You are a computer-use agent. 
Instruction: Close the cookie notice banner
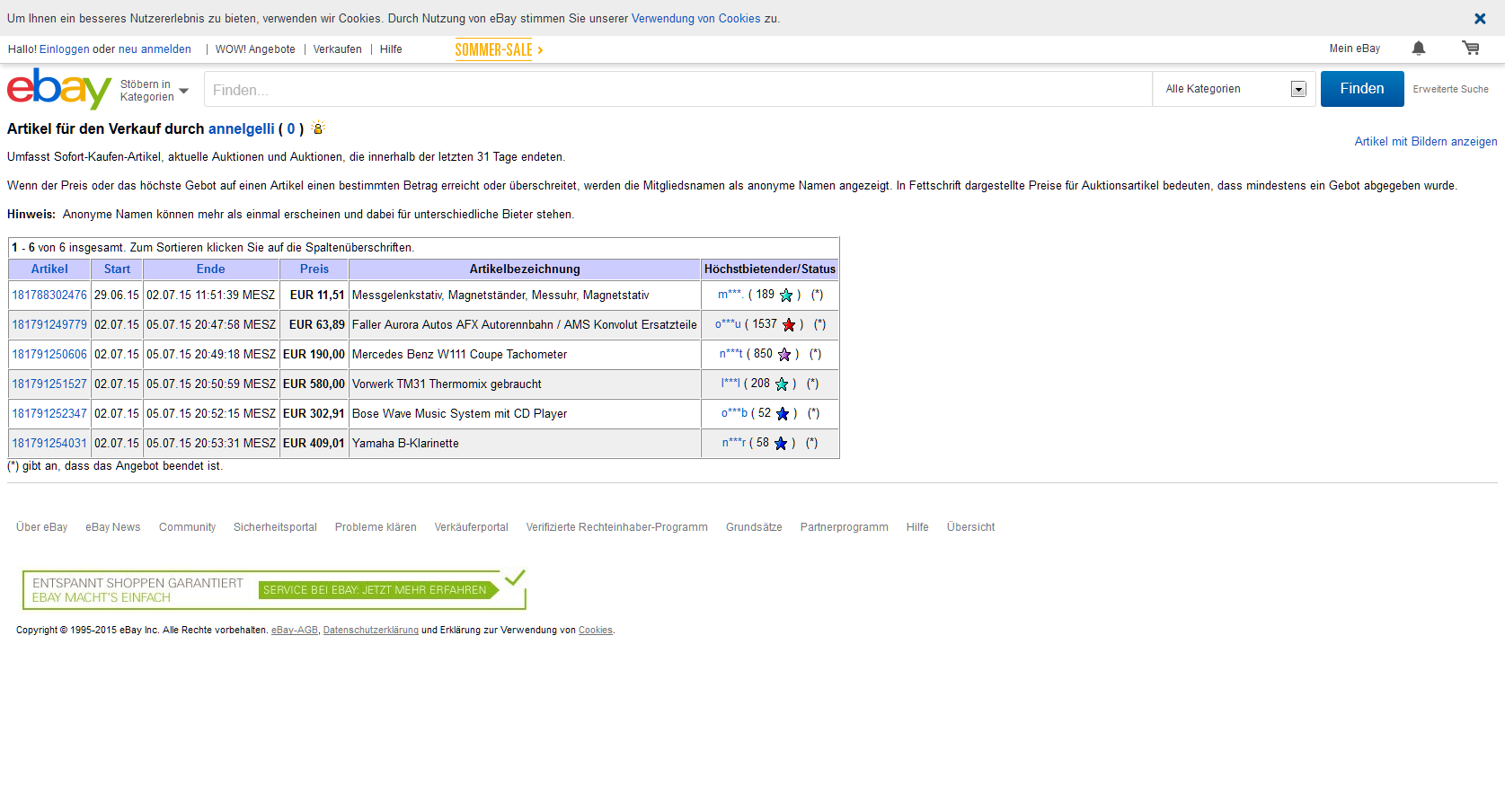tap(1480, 19)
